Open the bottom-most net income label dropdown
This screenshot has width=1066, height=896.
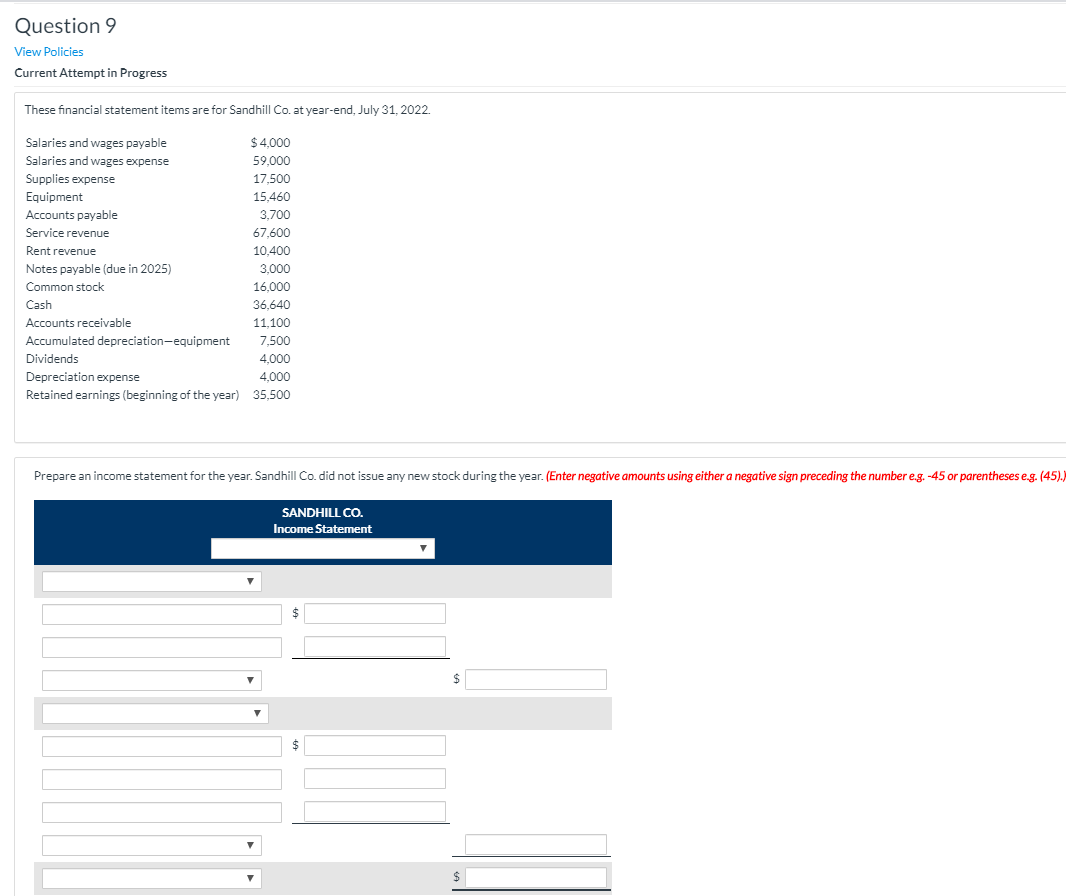151,878
